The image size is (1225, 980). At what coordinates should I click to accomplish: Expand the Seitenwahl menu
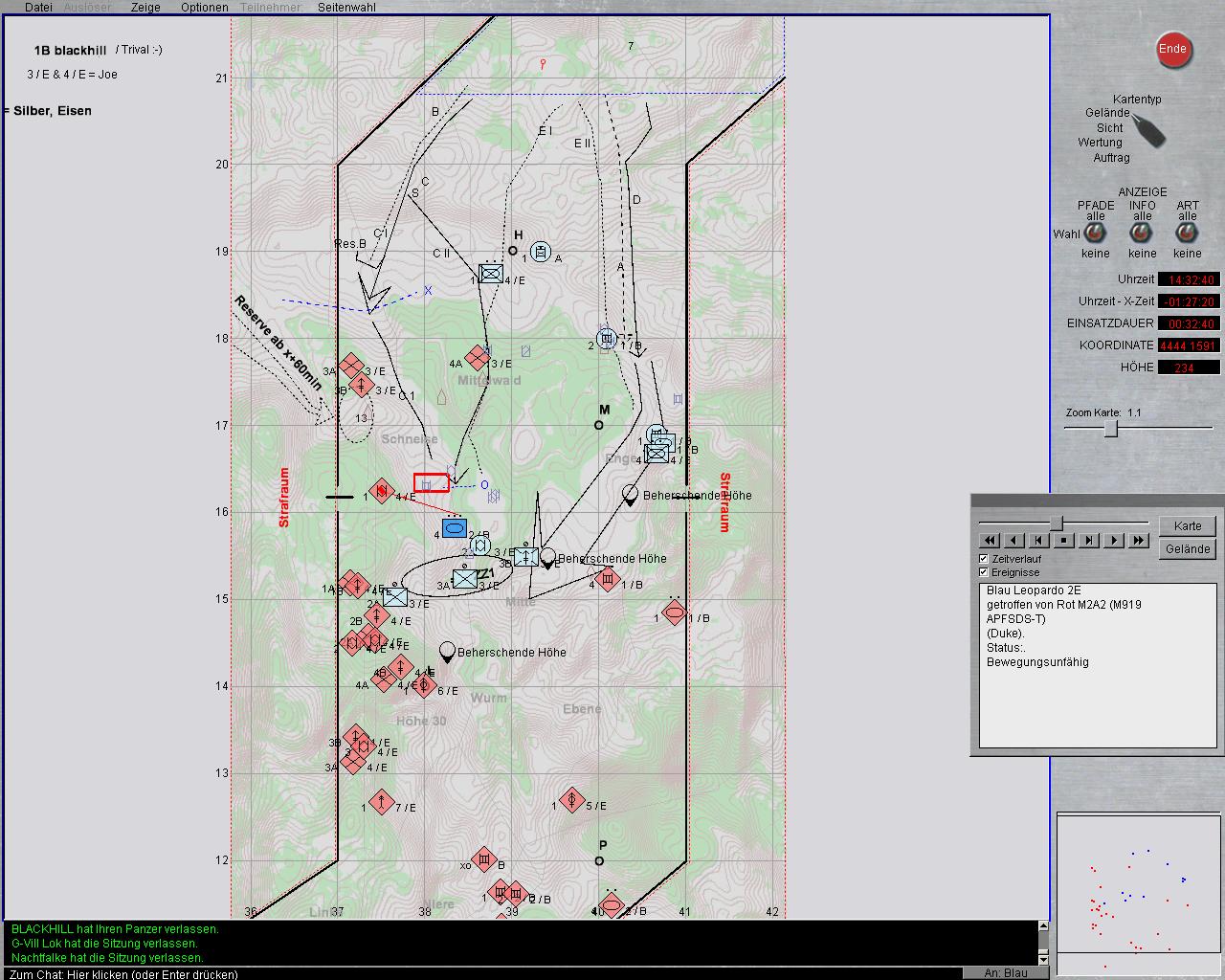(346, 7)
